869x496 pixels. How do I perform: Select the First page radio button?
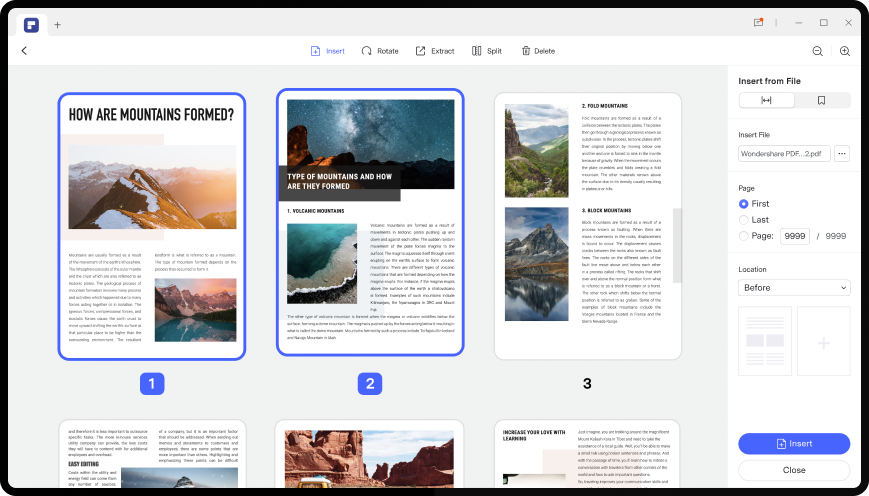tap(744, 204)
